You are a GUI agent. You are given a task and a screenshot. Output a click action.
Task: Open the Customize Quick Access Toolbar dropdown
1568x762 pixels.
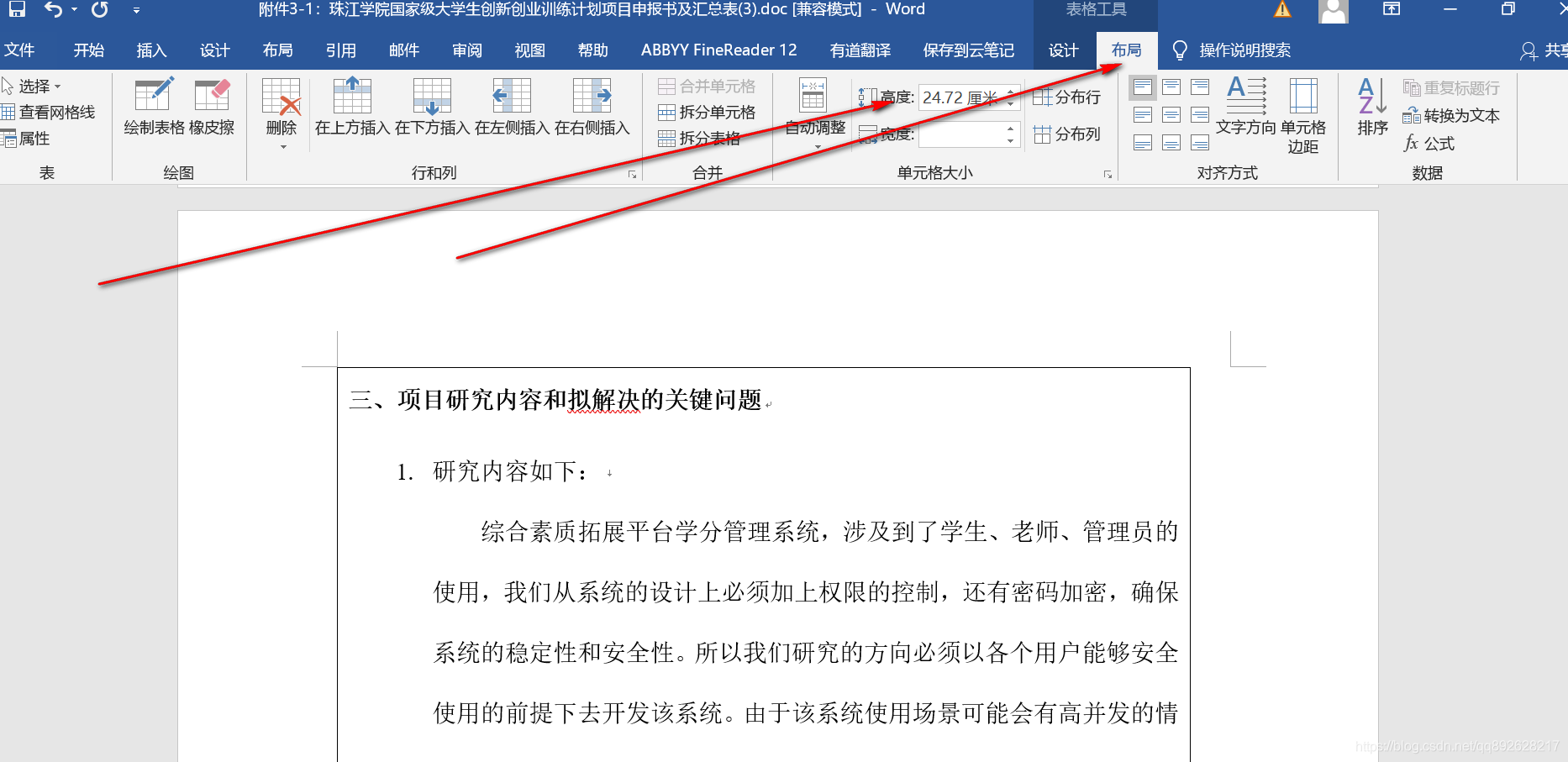pos(136,10)
